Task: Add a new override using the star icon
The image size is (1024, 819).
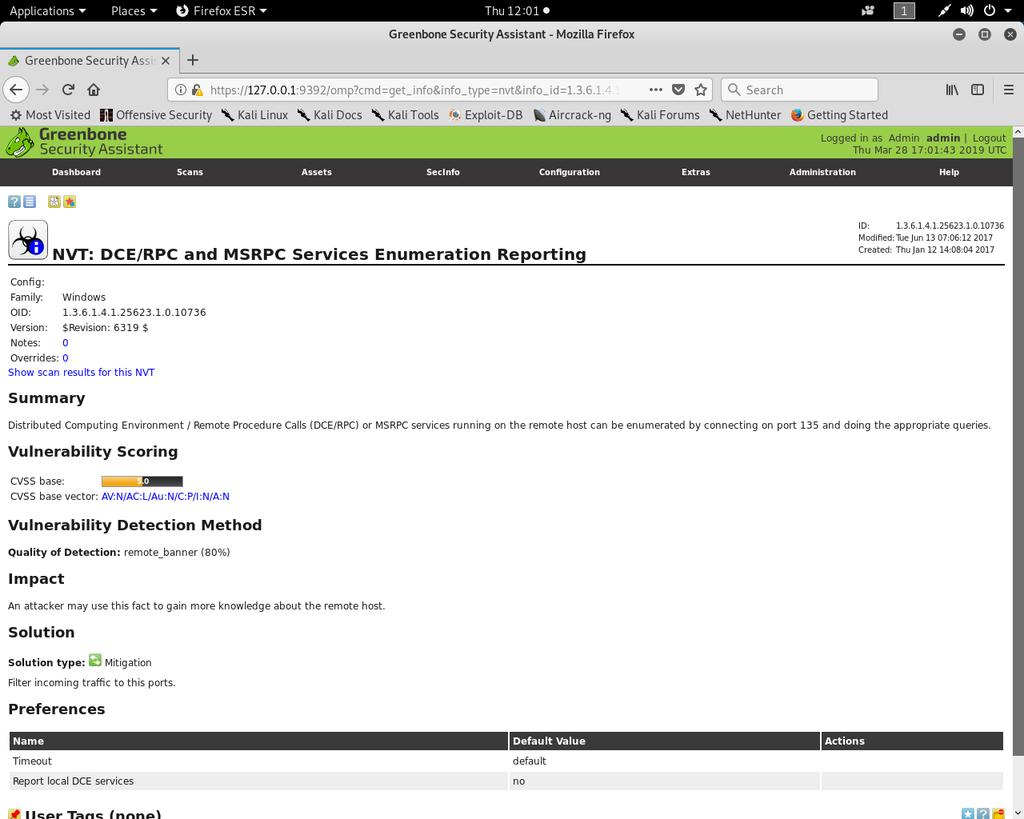Action: (70, 202)
